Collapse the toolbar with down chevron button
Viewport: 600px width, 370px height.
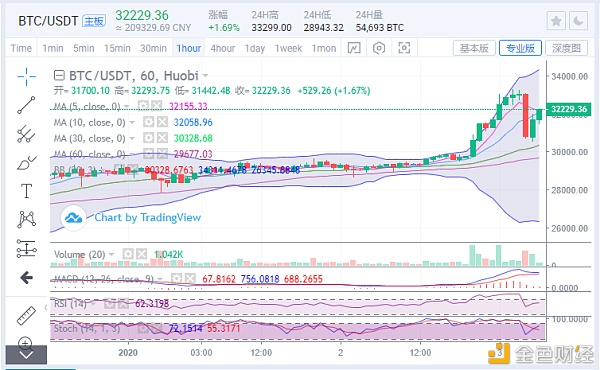tap(26, 355)
